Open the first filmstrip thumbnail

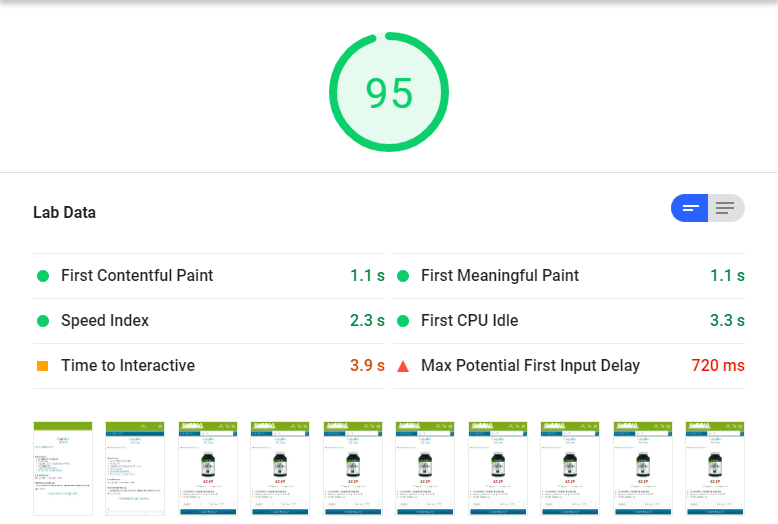pyautogui.click(x=62, y=468)
